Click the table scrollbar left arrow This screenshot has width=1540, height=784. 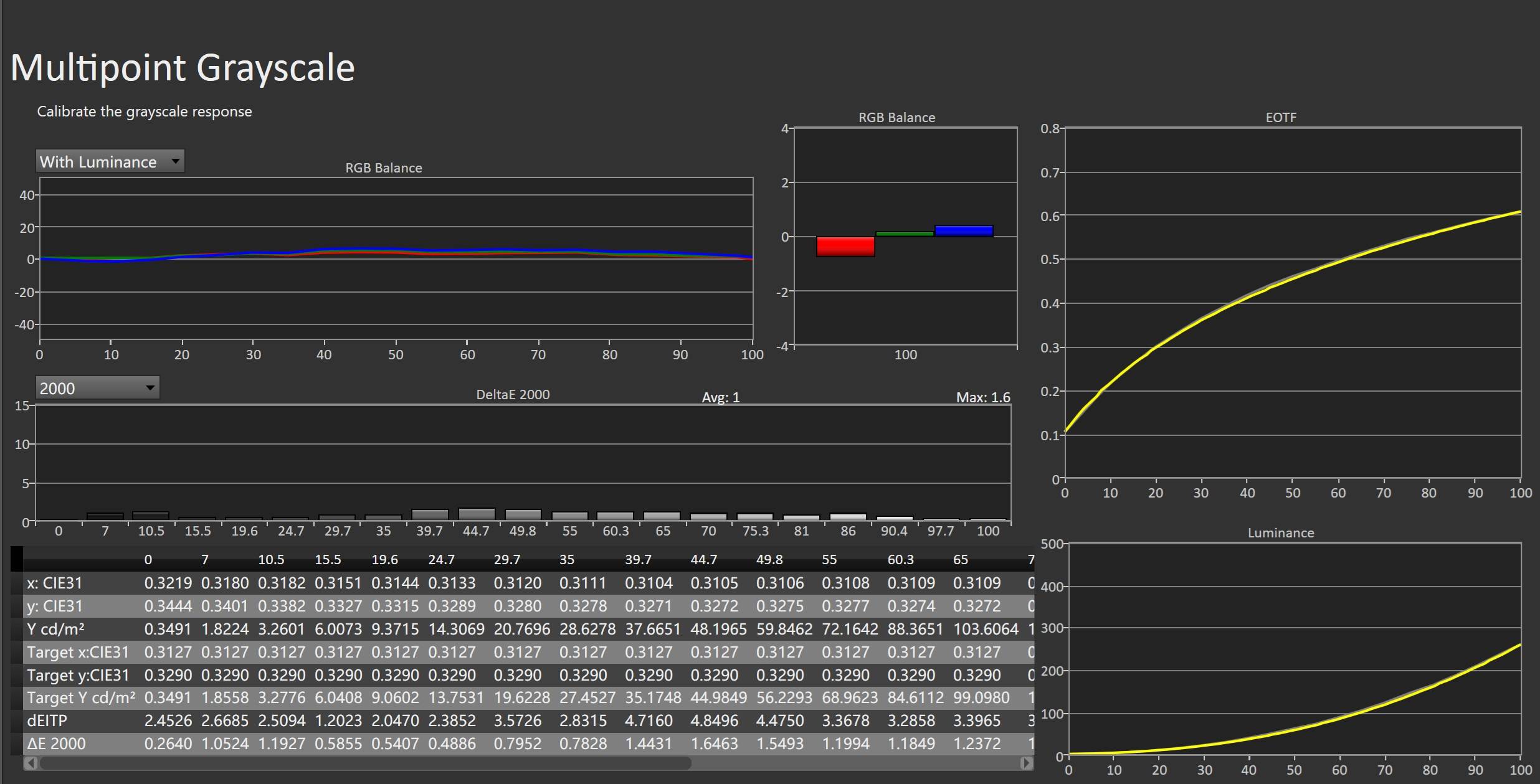(31, 763)
